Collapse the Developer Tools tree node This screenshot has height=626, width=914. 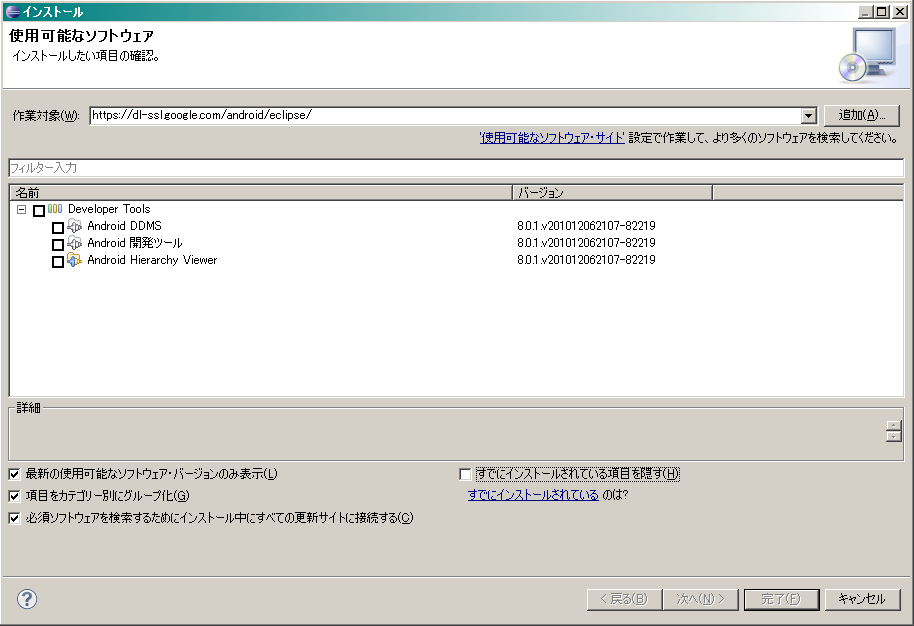click(x=21, y=210)
